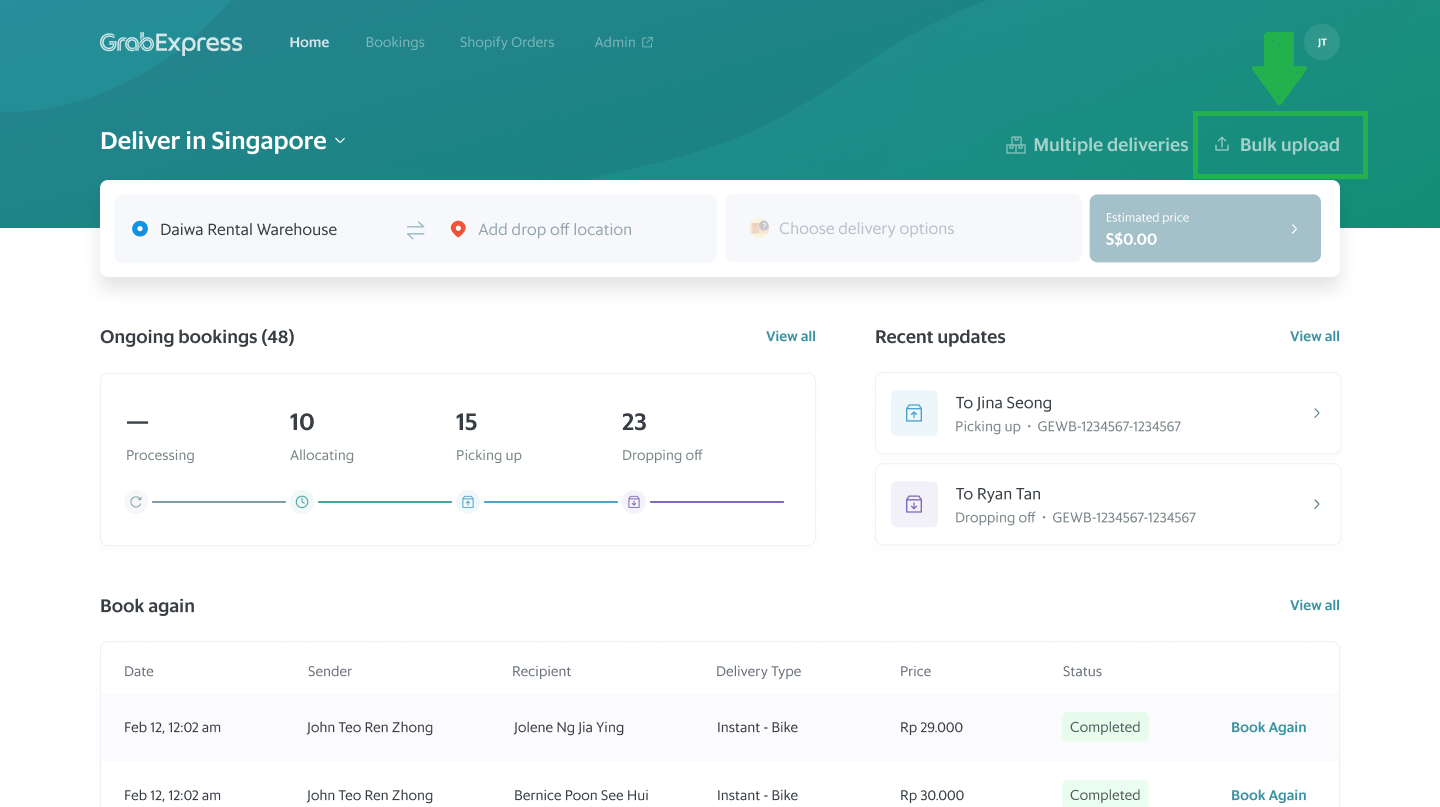Book Again for Jolene Ng Jia Ying
1440x807 pixels.
[x=1268, y=727]
